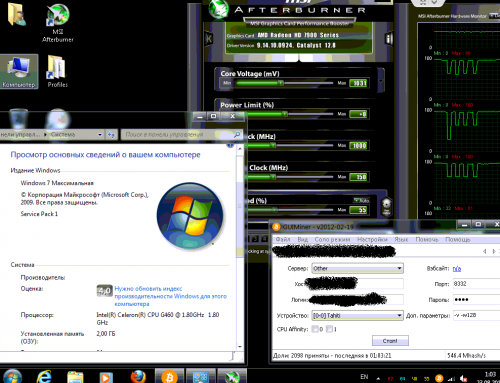Viewport: 500px width, 383px height.
Task: Open the volume tray icon
Action: pos(463,378)
